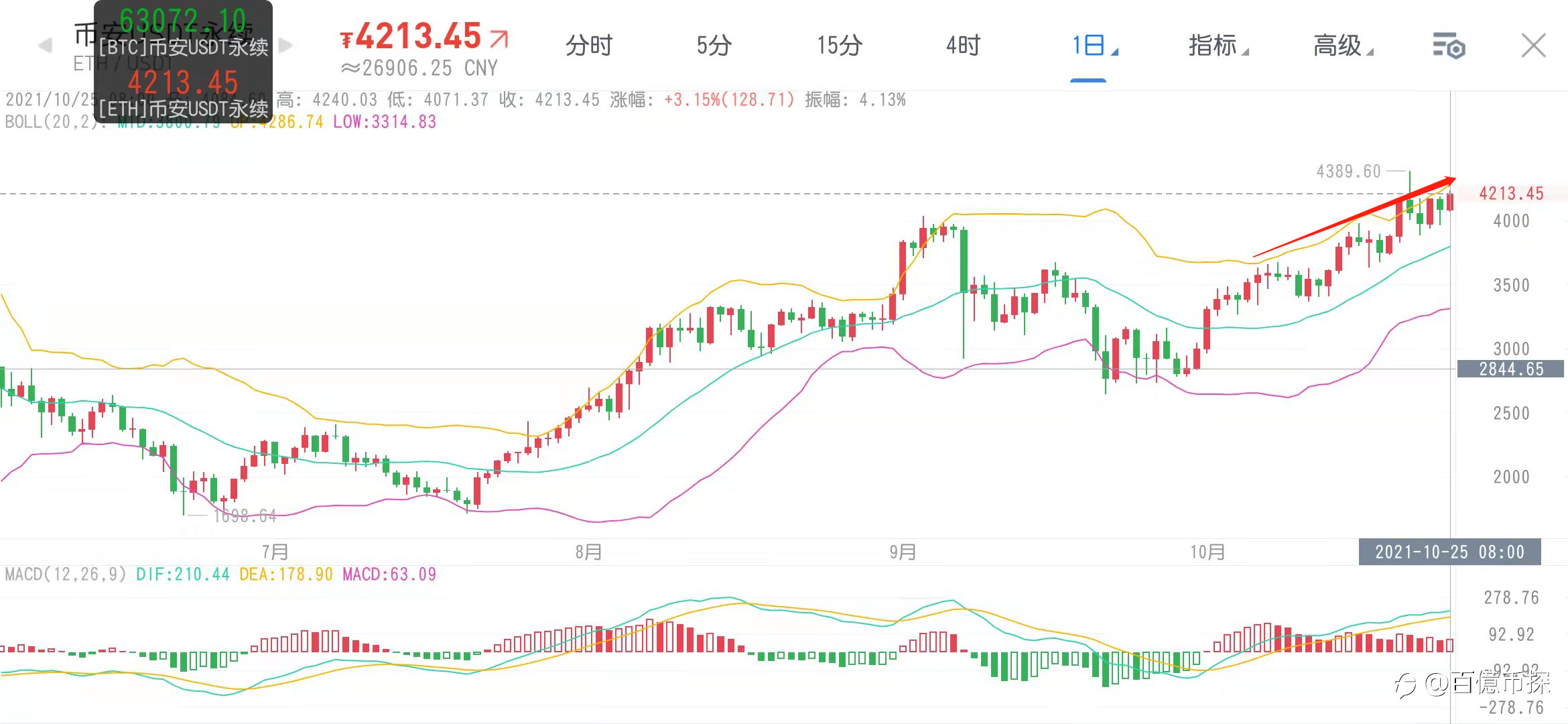Viewport: 1568px width, 724px height.
Task: Click the ≈26906.25 CNY conversion text
Action: coord(419,68)
